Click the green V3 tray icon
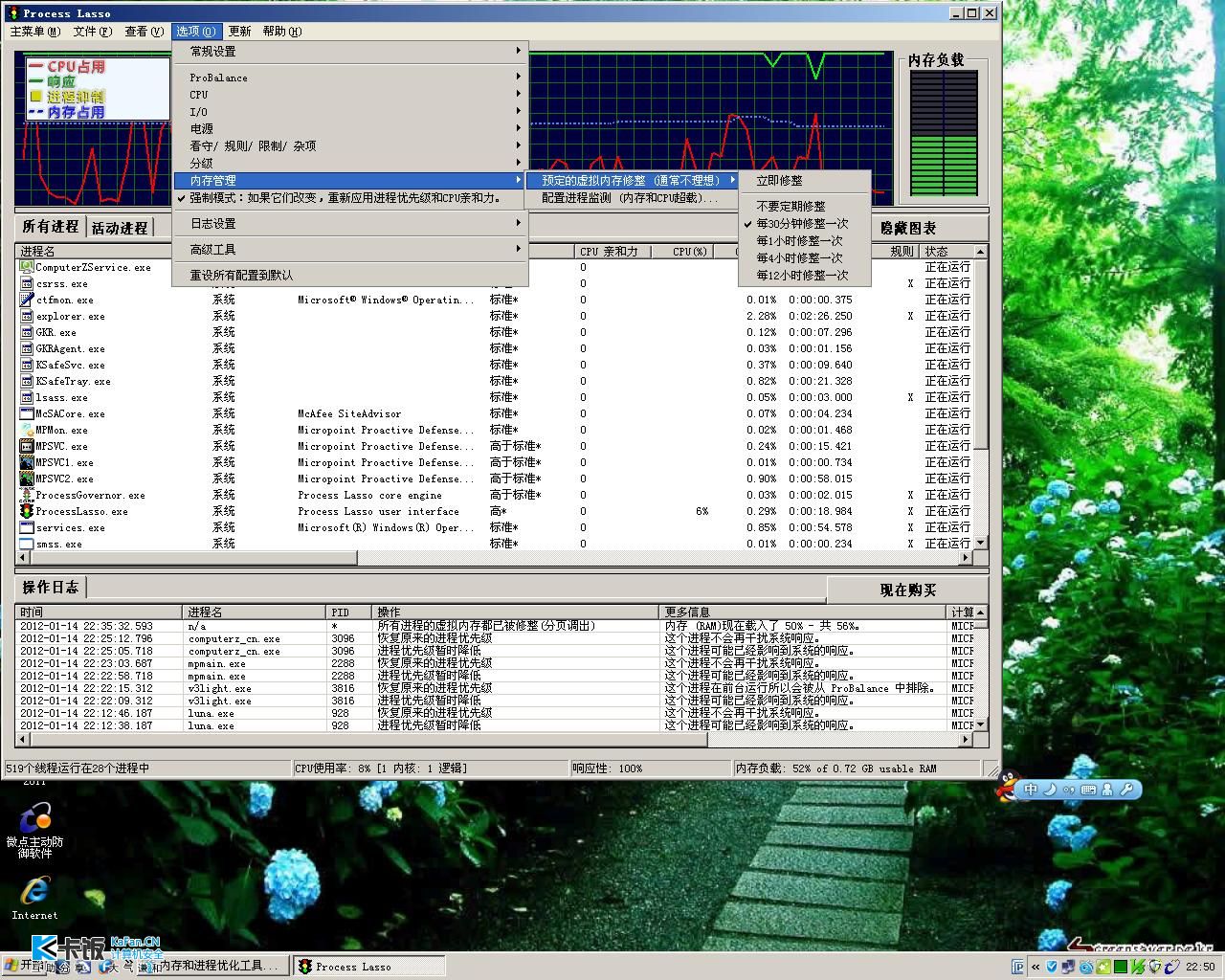 click(x=1137, y=967)
